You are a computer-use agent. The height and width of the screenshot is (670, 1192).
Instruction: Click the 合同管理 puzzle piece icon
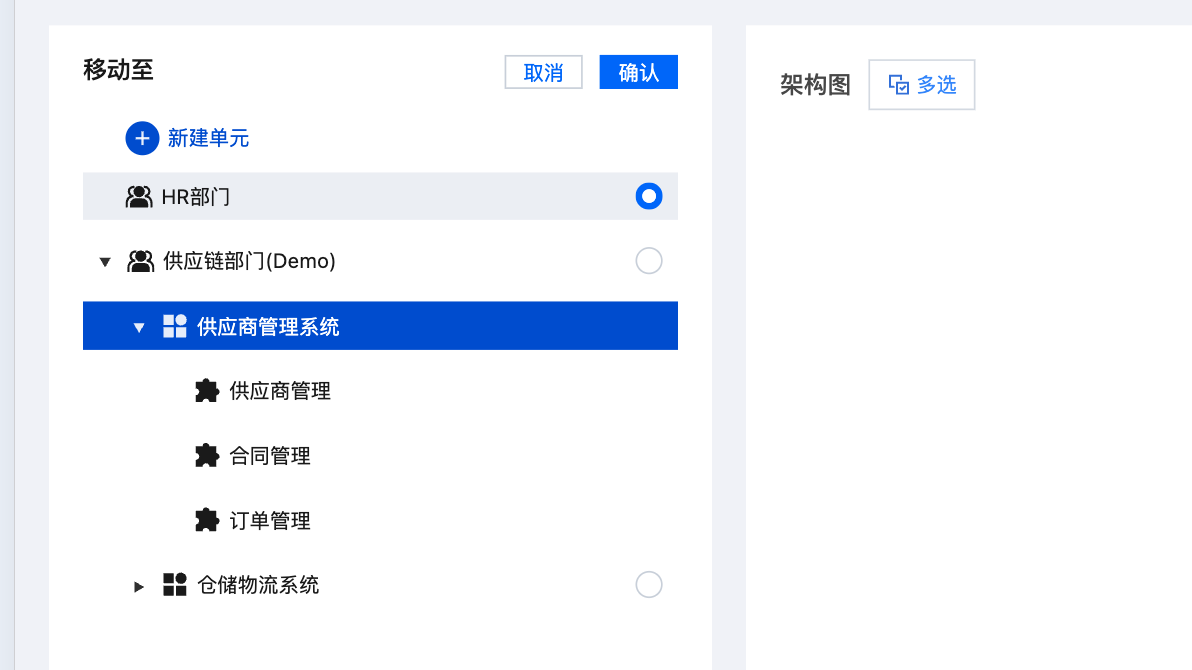[206, 456]
